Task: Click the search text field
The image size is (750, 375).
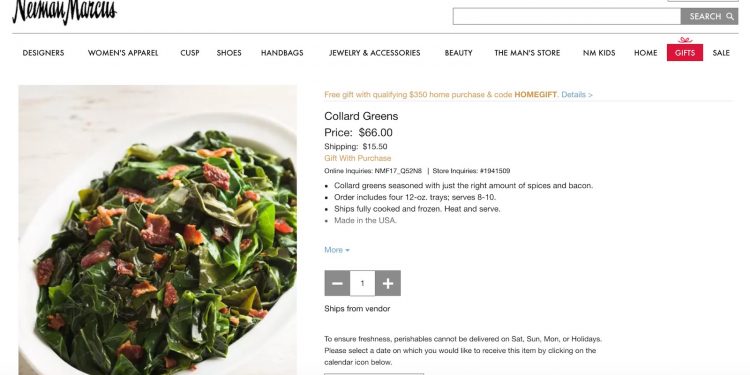Action: [567, 16]
